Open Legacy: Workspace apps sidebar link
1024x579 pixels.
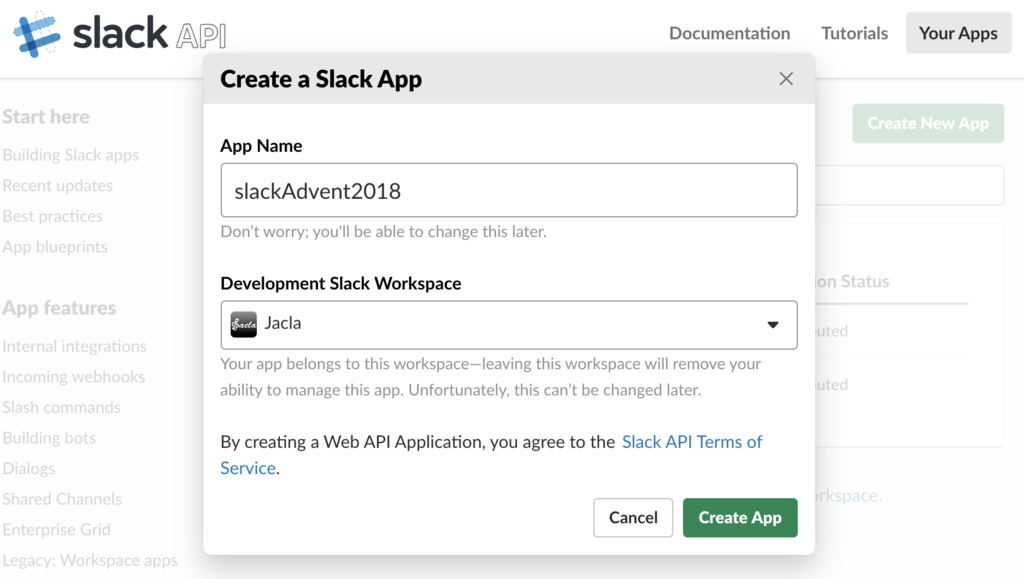[90, 560]
